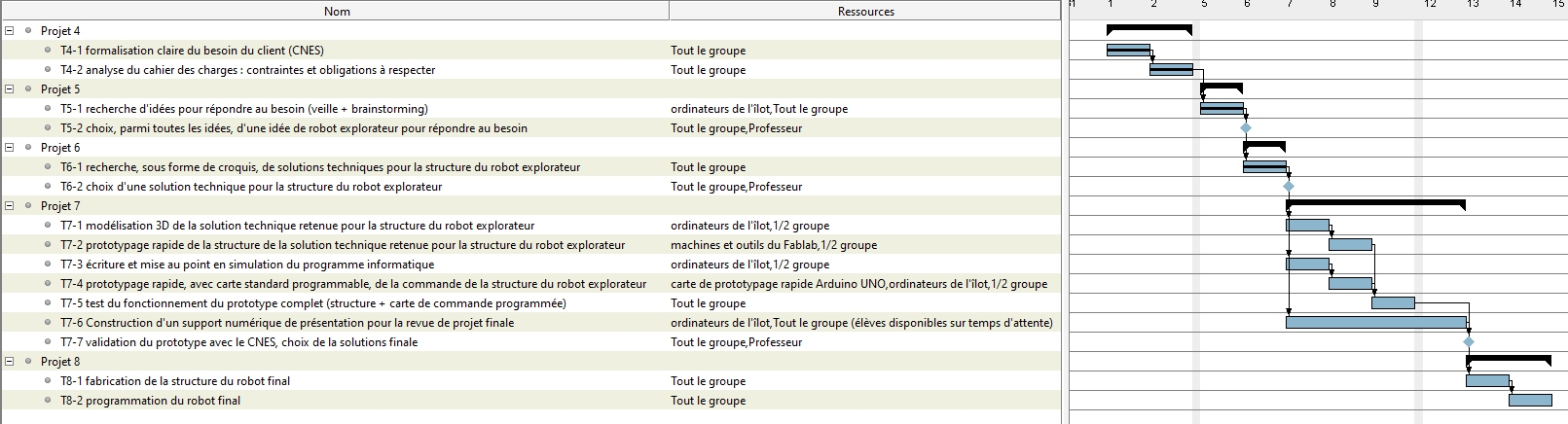Select the T7-7 validation milestone diamond
1568x424 pixels.
[1469, 342]
